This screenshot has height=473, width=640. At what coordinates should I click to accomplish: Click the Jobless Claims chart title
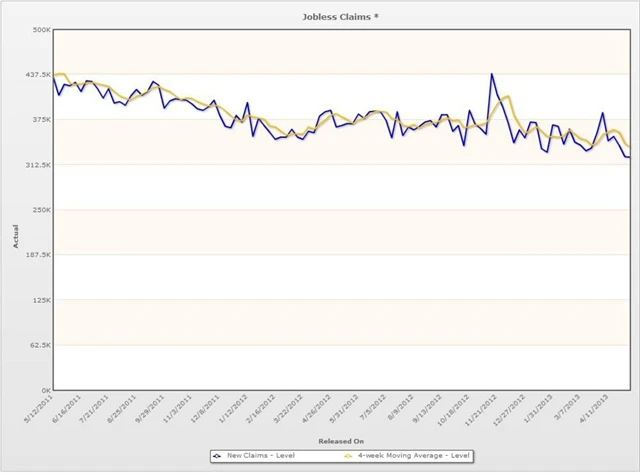340,16
